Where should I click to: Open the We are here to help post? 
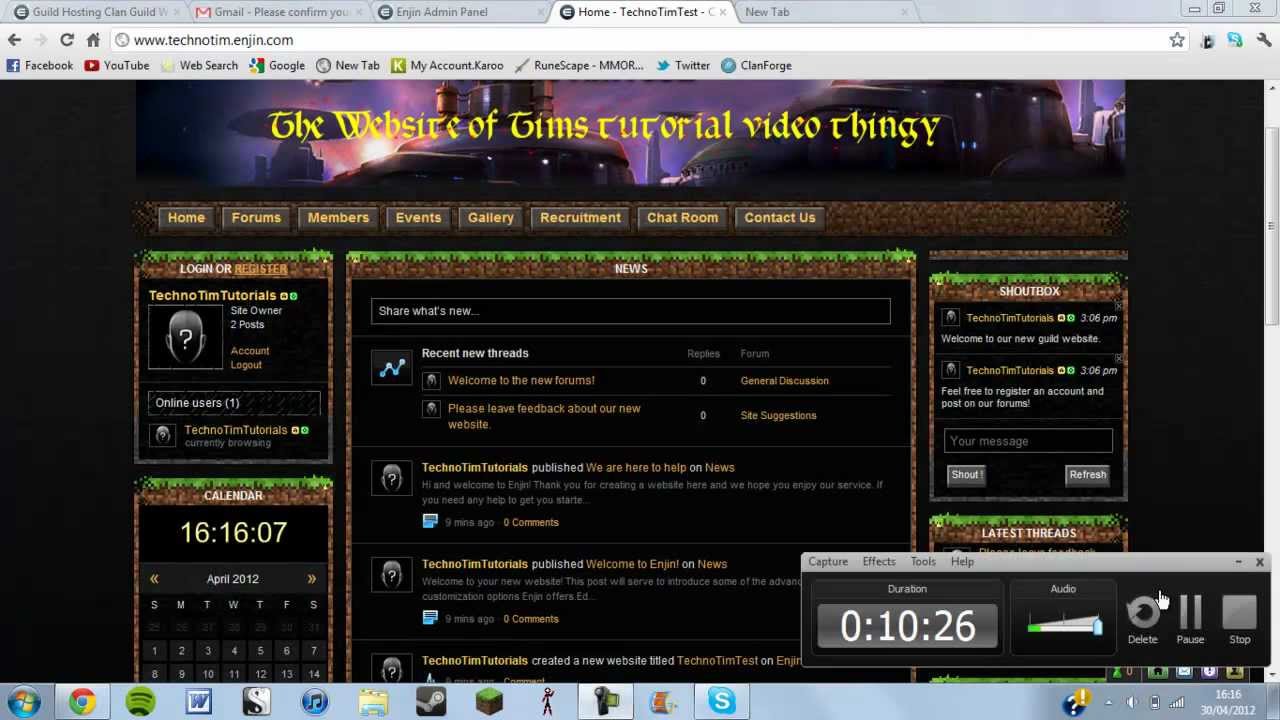636,468
